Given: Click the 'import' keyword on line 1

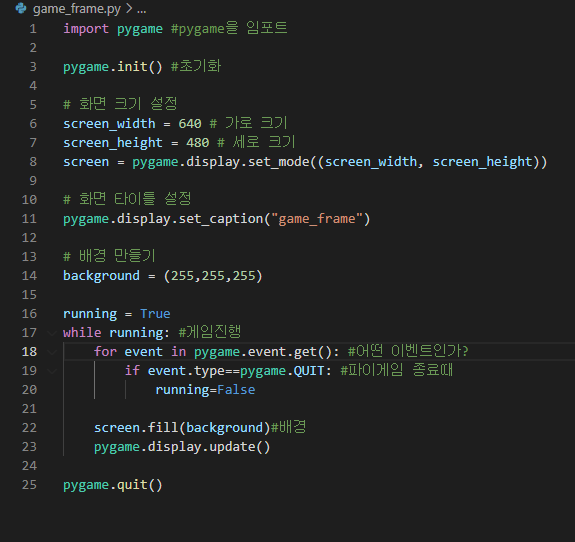Looking at the screenshot, I should pyautogui.click(x=86, y=29).
